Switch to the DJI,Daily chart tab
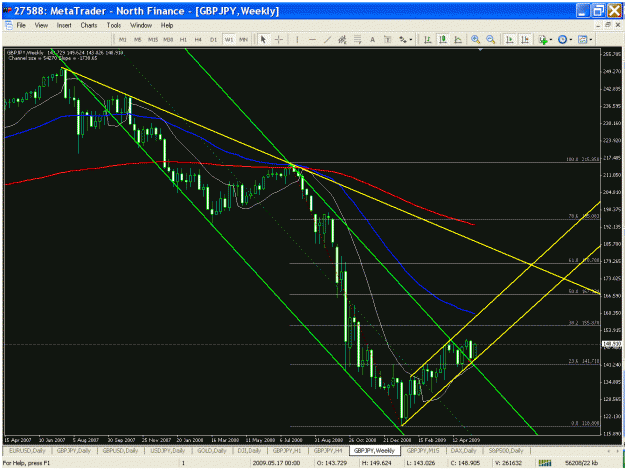625x470 pixels. 249,450
